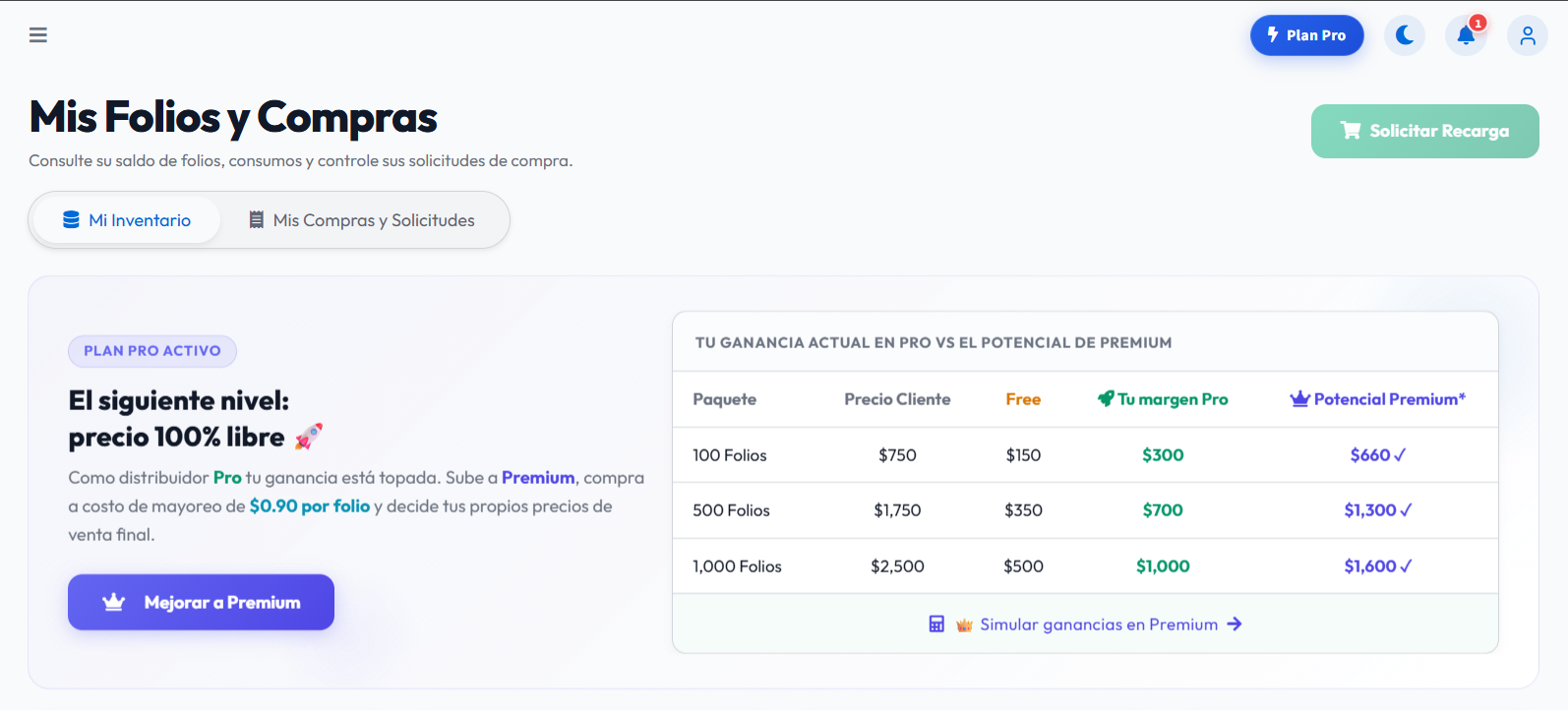The width and height of the screenshot is (1568, 710).
Task: Click the Mis Folios y Compras heading
Action: pos(233,117)
